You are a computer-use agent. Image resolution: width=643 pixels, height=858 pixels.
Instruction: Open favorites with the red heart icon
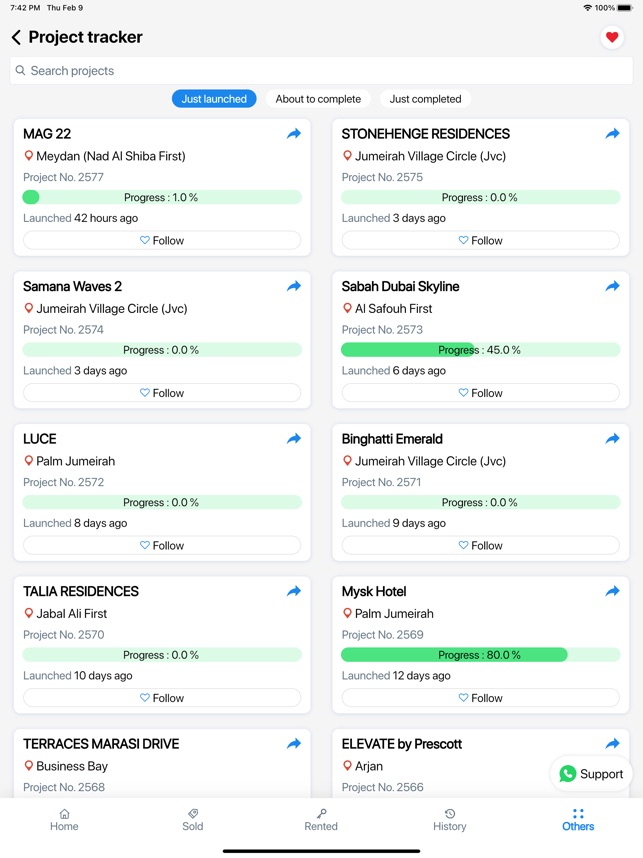pos(612,37)
